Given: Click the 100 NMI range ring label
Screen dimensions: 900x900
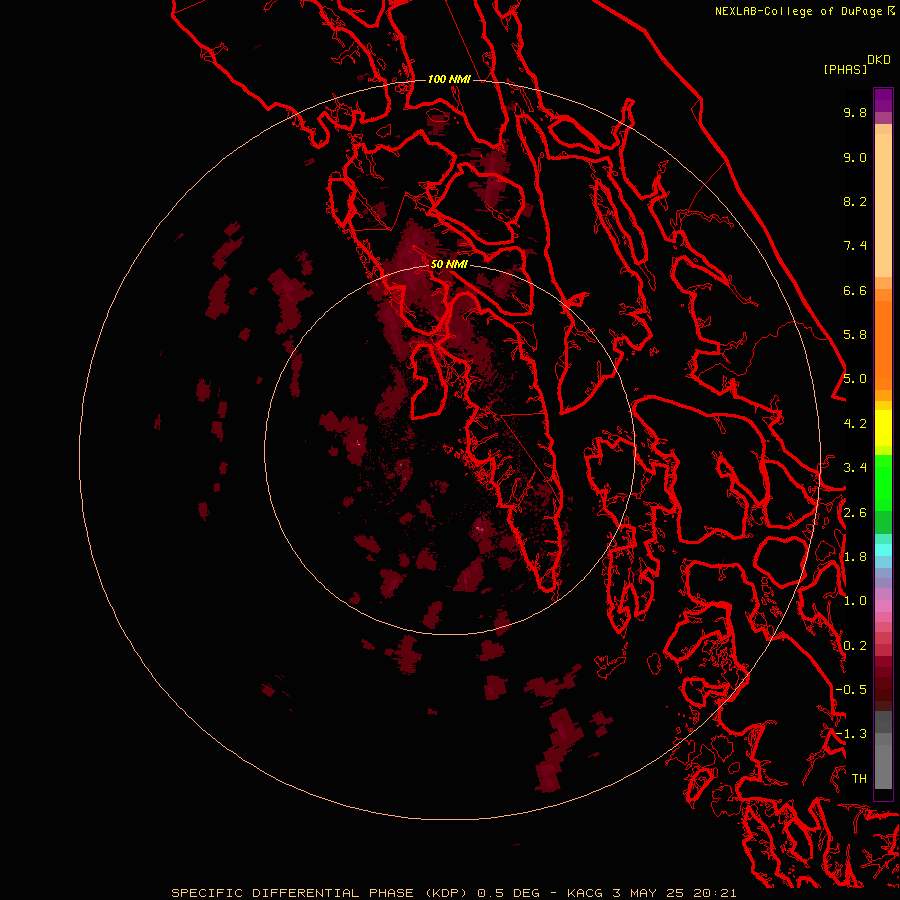Looking at the screenshot, I should (x=449, y=79).
